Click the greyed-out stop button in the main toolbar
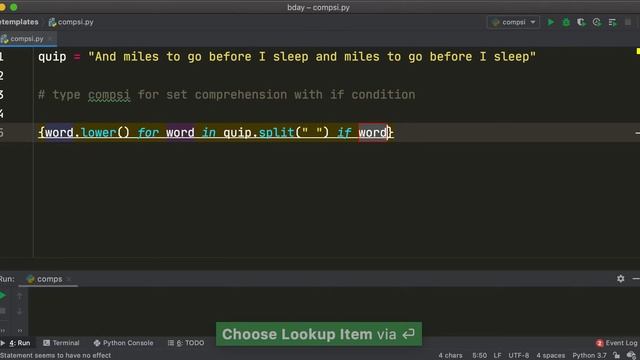Screen dimensions: 640x360 coord(628,22)
